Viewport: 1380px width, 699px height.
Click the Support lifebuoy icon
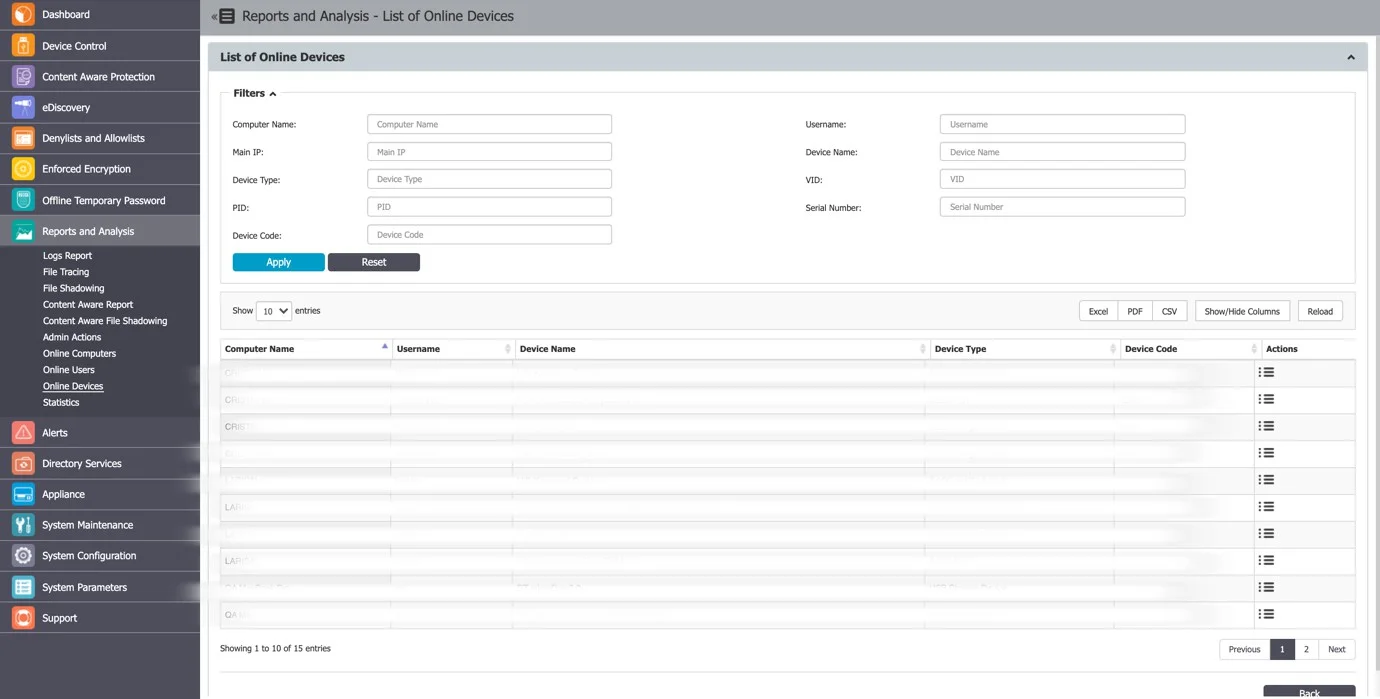pos(23,618)
